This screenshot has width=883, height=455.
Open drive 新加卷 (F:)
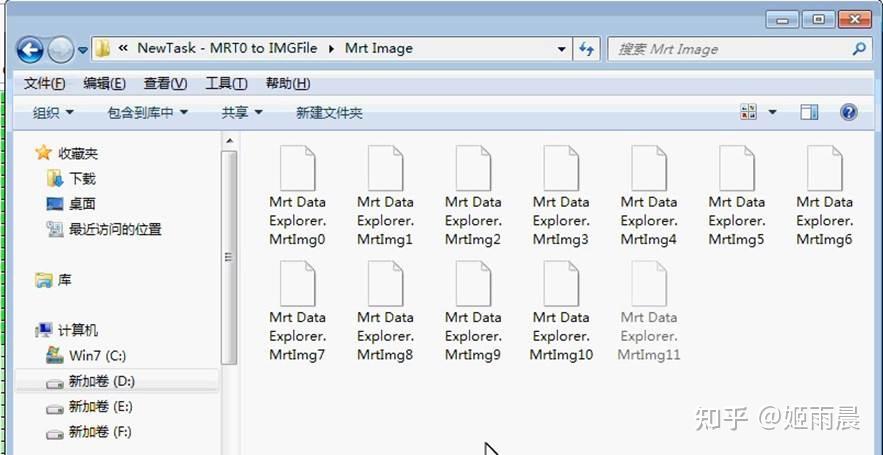pyautogui.click(x=89, y=432)
